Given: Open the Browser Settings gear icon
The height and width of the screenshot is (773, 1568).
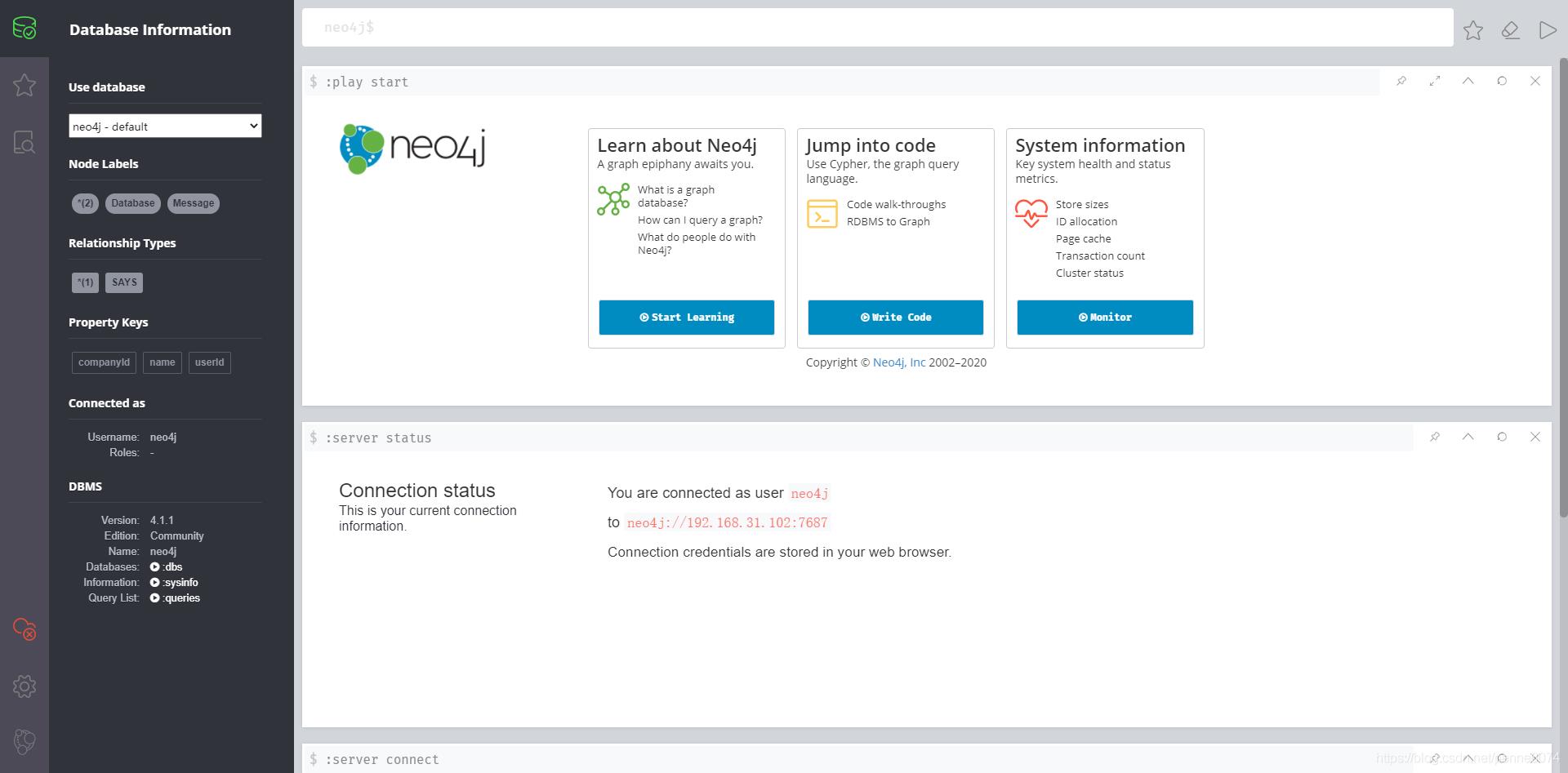Looking at the screenshot, I should click(24, 686).
